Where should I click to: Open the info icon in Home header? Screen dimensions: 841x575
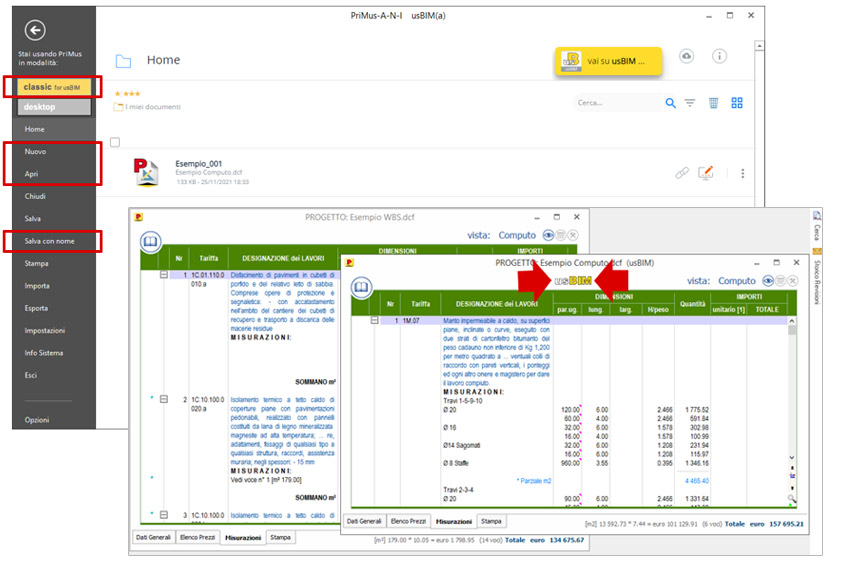719,56
